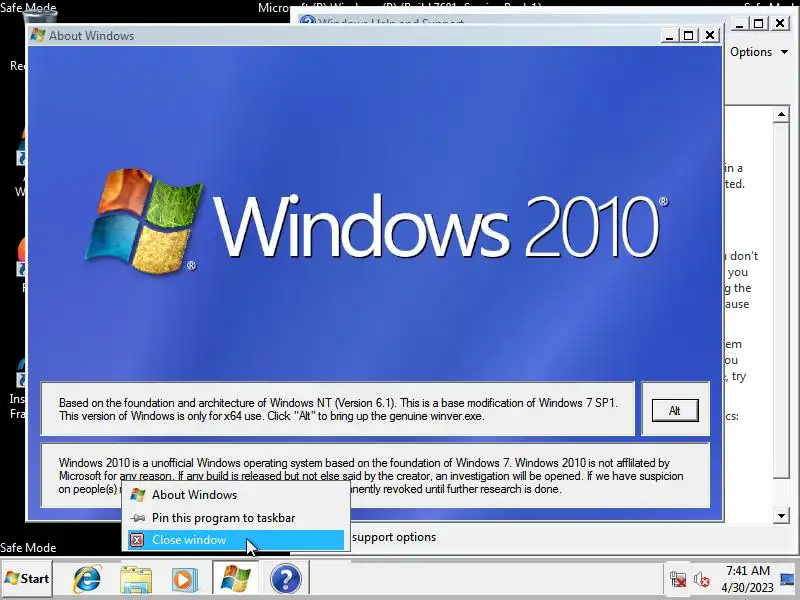Click the red X icon beside Close window
This screenshot has width=800, height=600.
pyautogui.click(x=137, y=540)
